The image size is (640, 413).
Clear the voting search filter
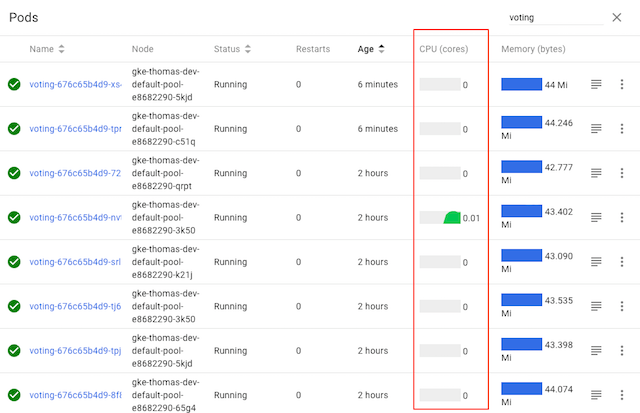pyautogui.click(x=616, y=18)
